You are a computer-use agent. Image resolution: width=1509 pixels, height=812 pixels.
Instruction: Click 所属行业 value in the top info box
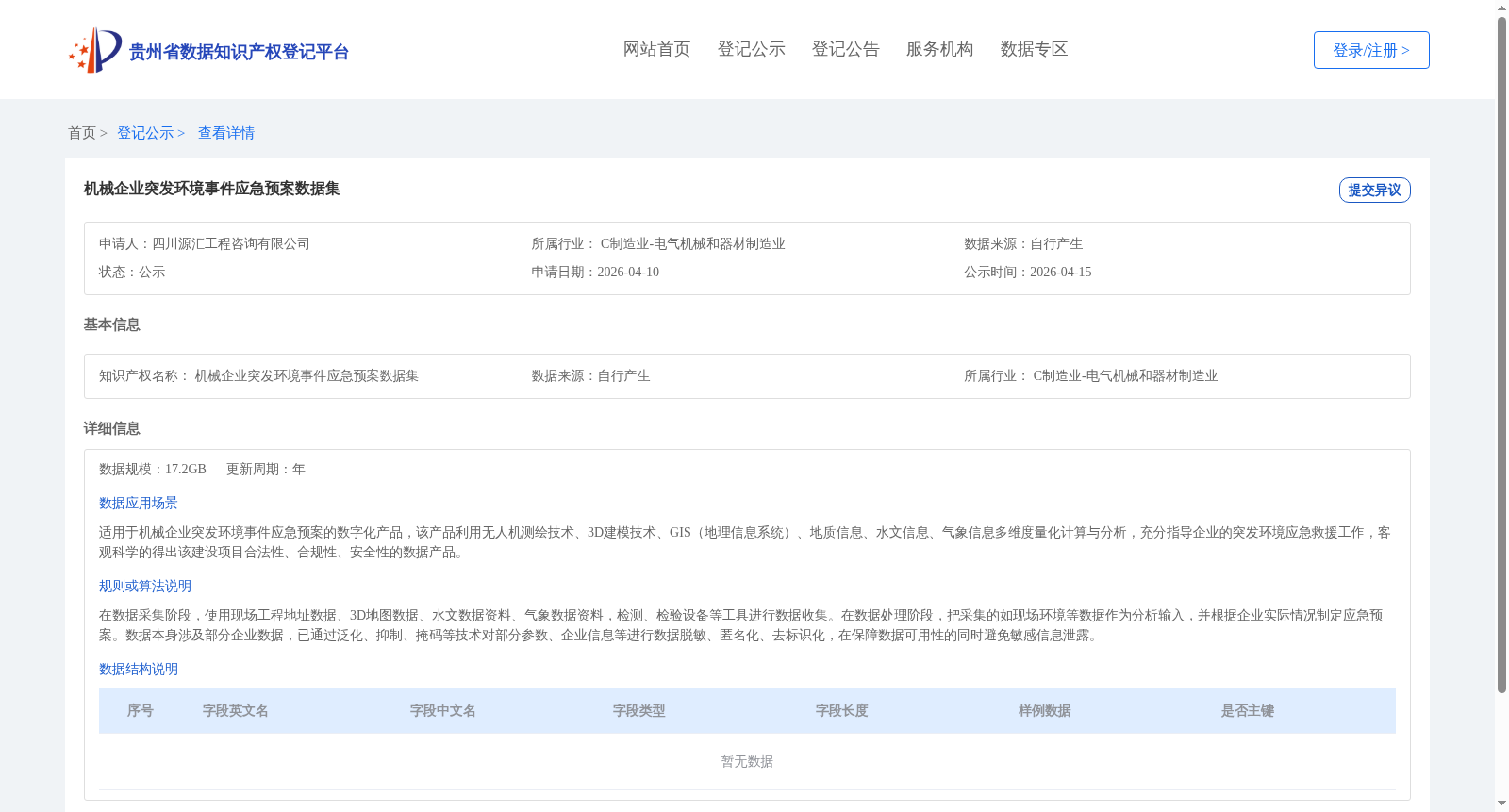(x=693, y=243)
